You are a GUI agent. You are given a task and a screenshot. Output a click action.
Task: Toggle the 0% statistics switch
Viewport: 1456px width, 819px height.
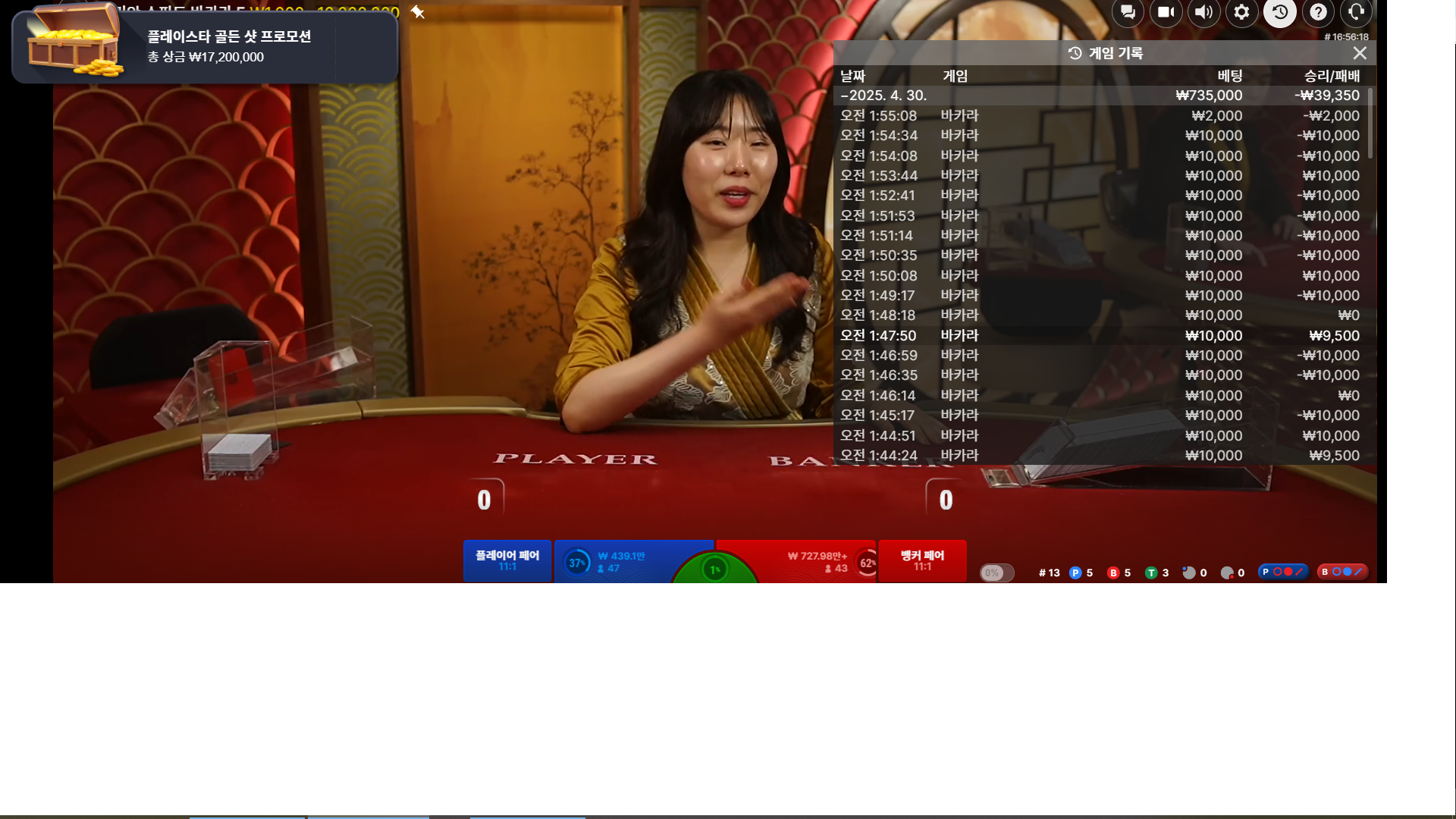[x=996, y=573]
